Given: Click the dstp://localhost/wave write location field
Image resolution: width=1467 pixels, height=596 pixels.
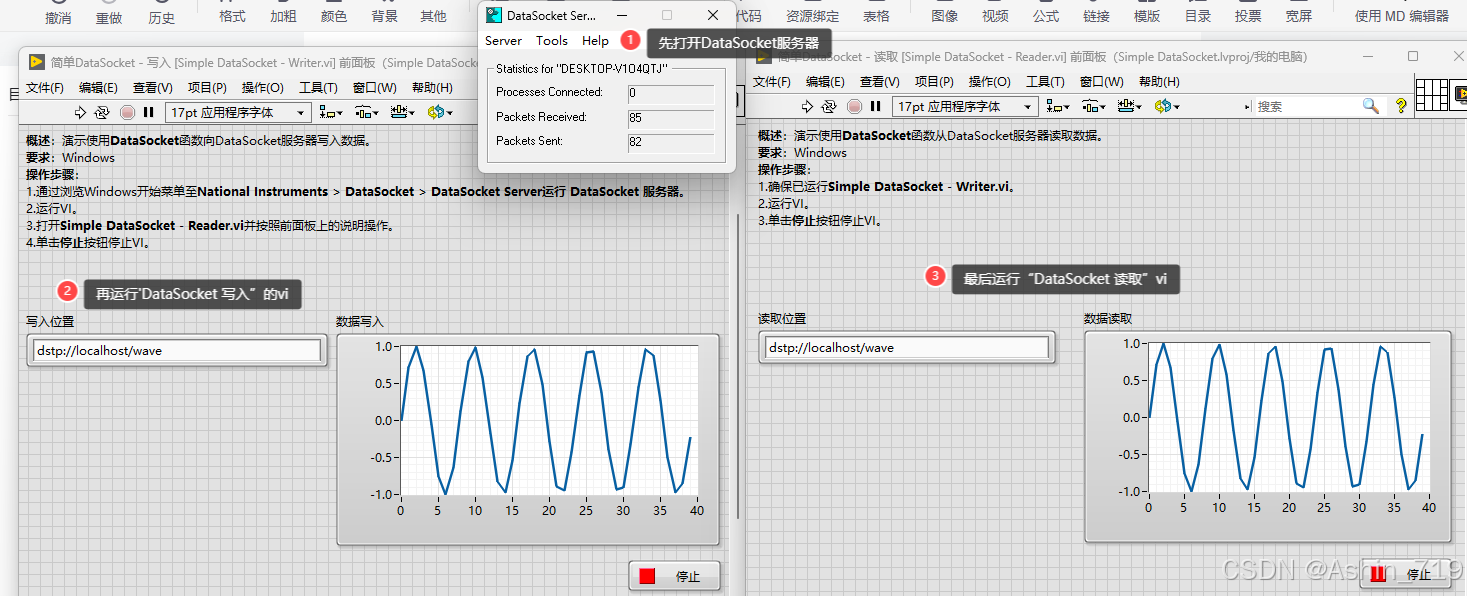Looking at the screenshot, I should pos(176,351).
